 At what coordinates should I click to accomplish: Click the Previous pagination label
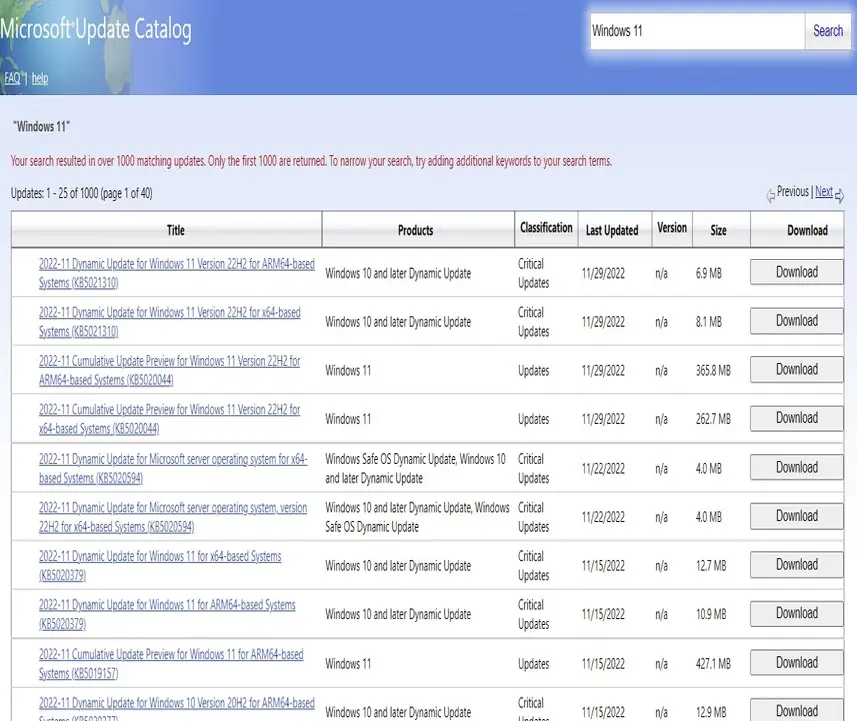click(793, 191)
